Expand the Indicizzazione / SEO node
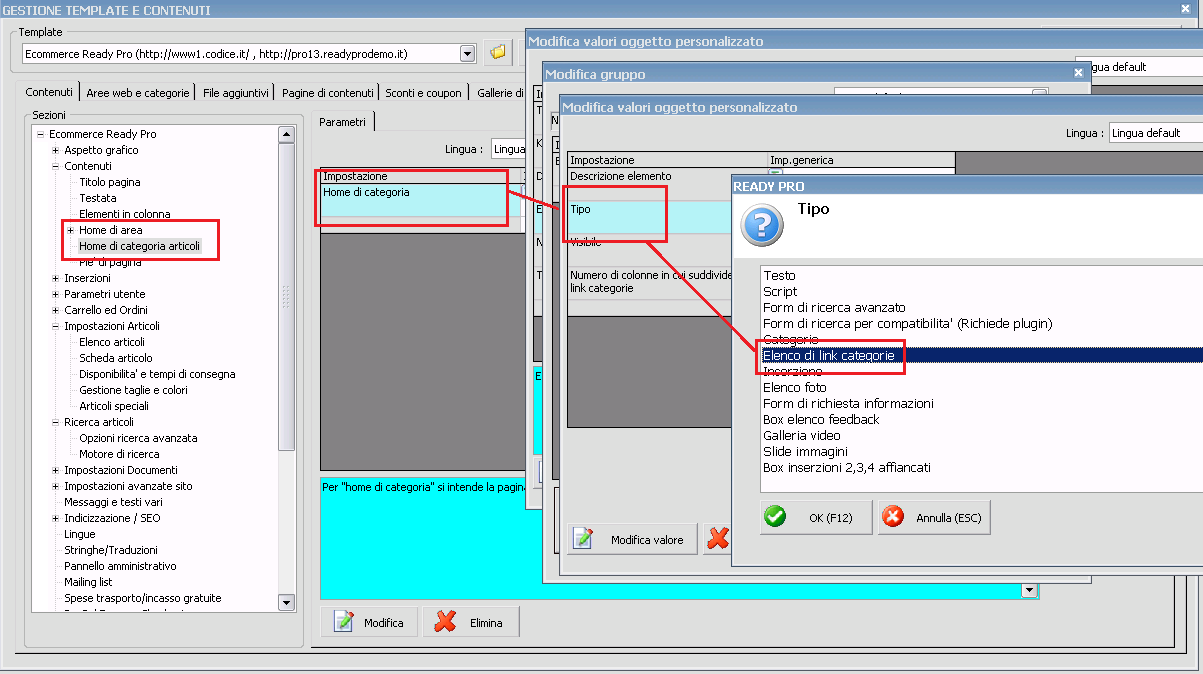 point(55,518)
